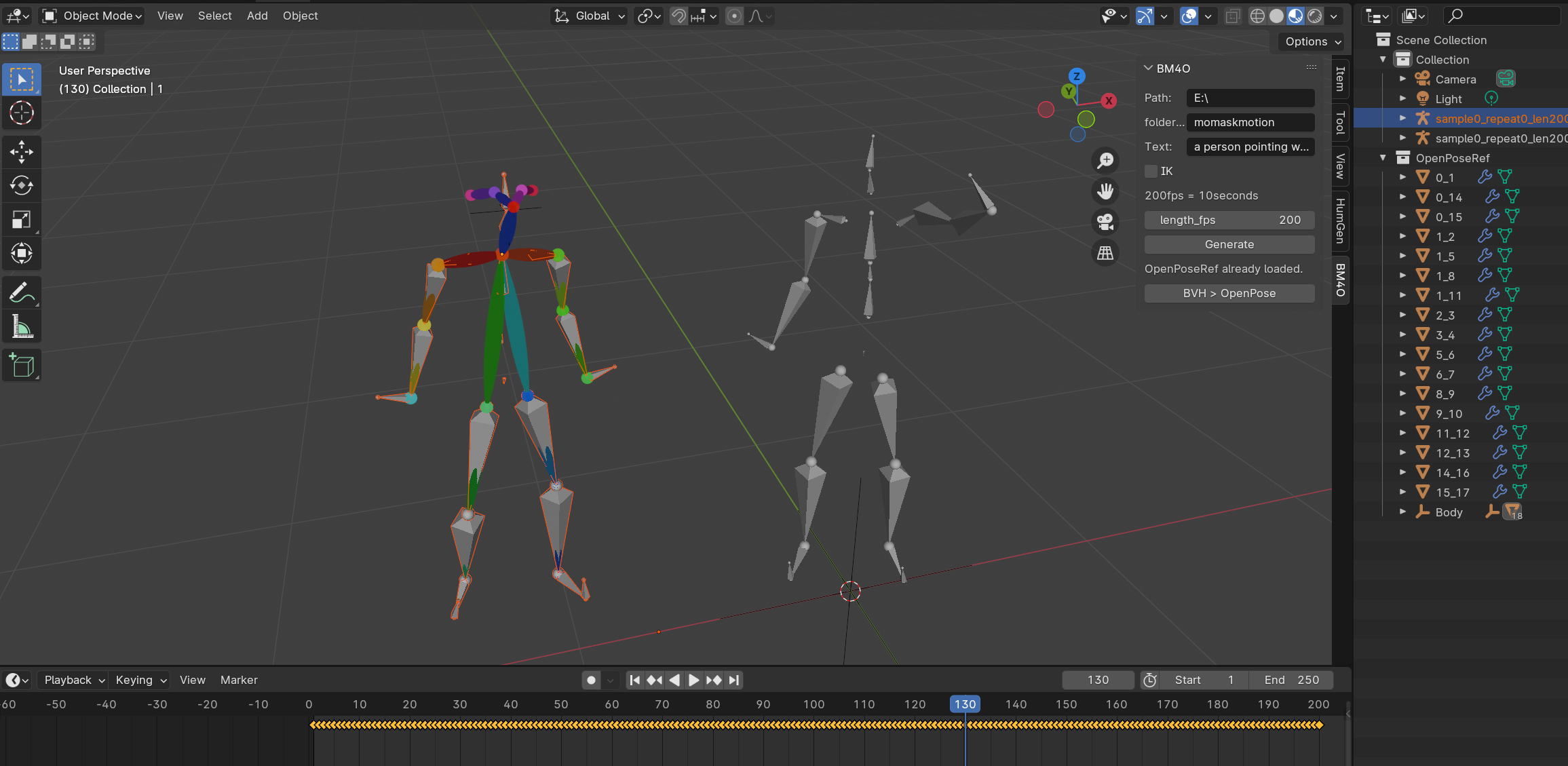Open the Playback dropdown menu

coord(74,680)
